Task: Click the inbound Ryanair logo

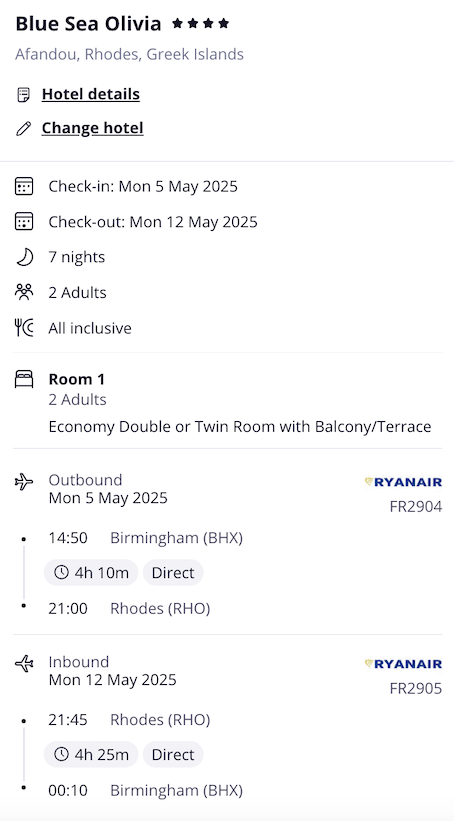Action: coord(403,664)
